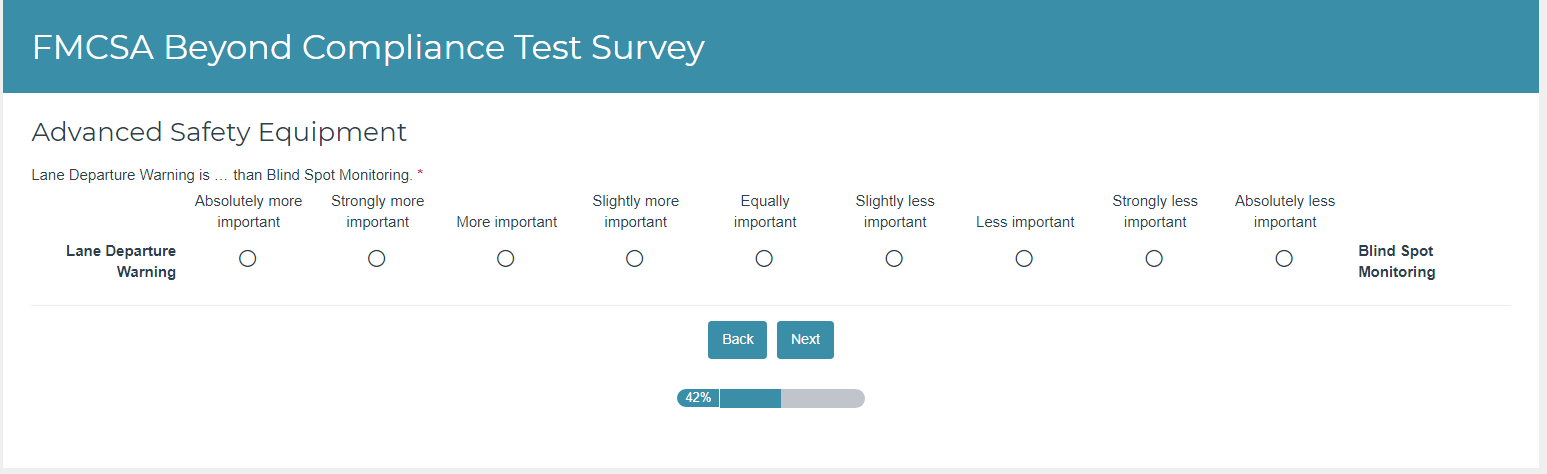Click the "Lane Departure Warning" row label

(x=121, y=262)
